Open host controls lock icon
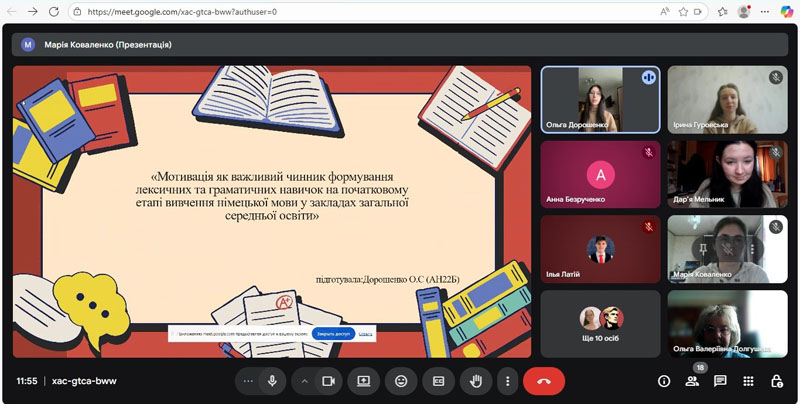The image size is (800, 404). click(776, 381)
